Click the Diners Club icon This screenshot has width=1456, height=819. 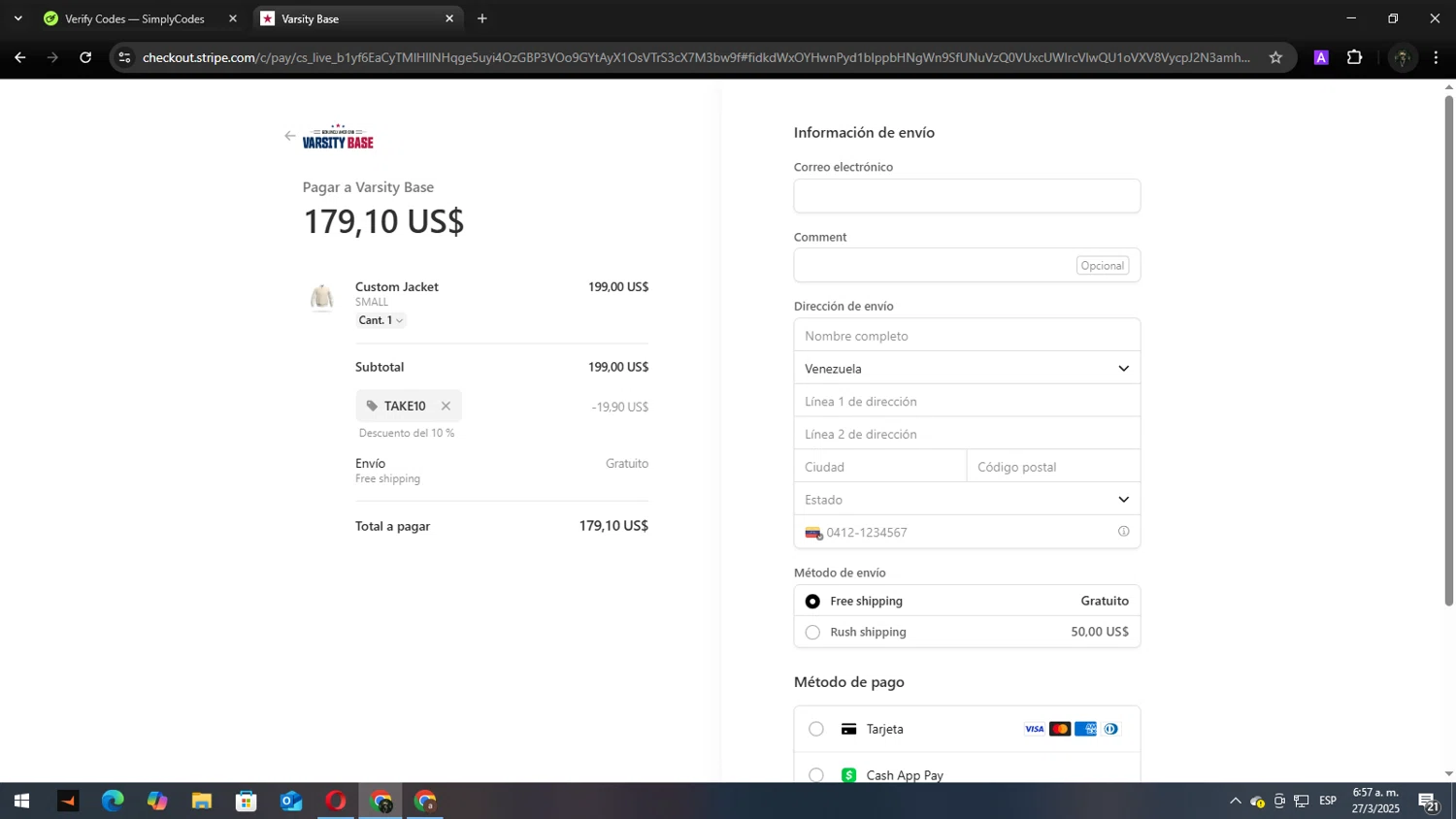(x=1110, y=729)
